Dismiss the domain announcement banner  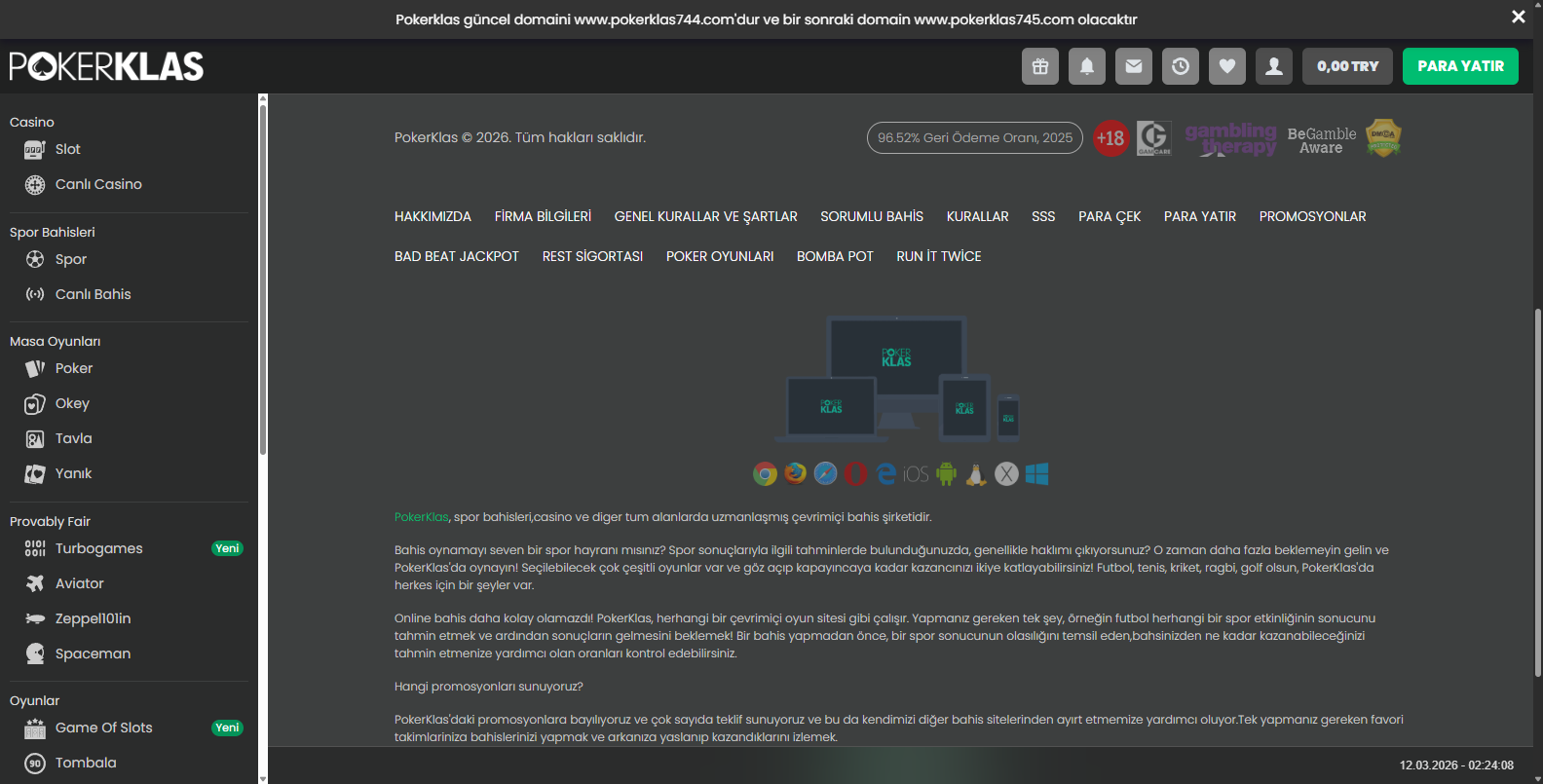pyautogui.click(x=1518, y=17)
